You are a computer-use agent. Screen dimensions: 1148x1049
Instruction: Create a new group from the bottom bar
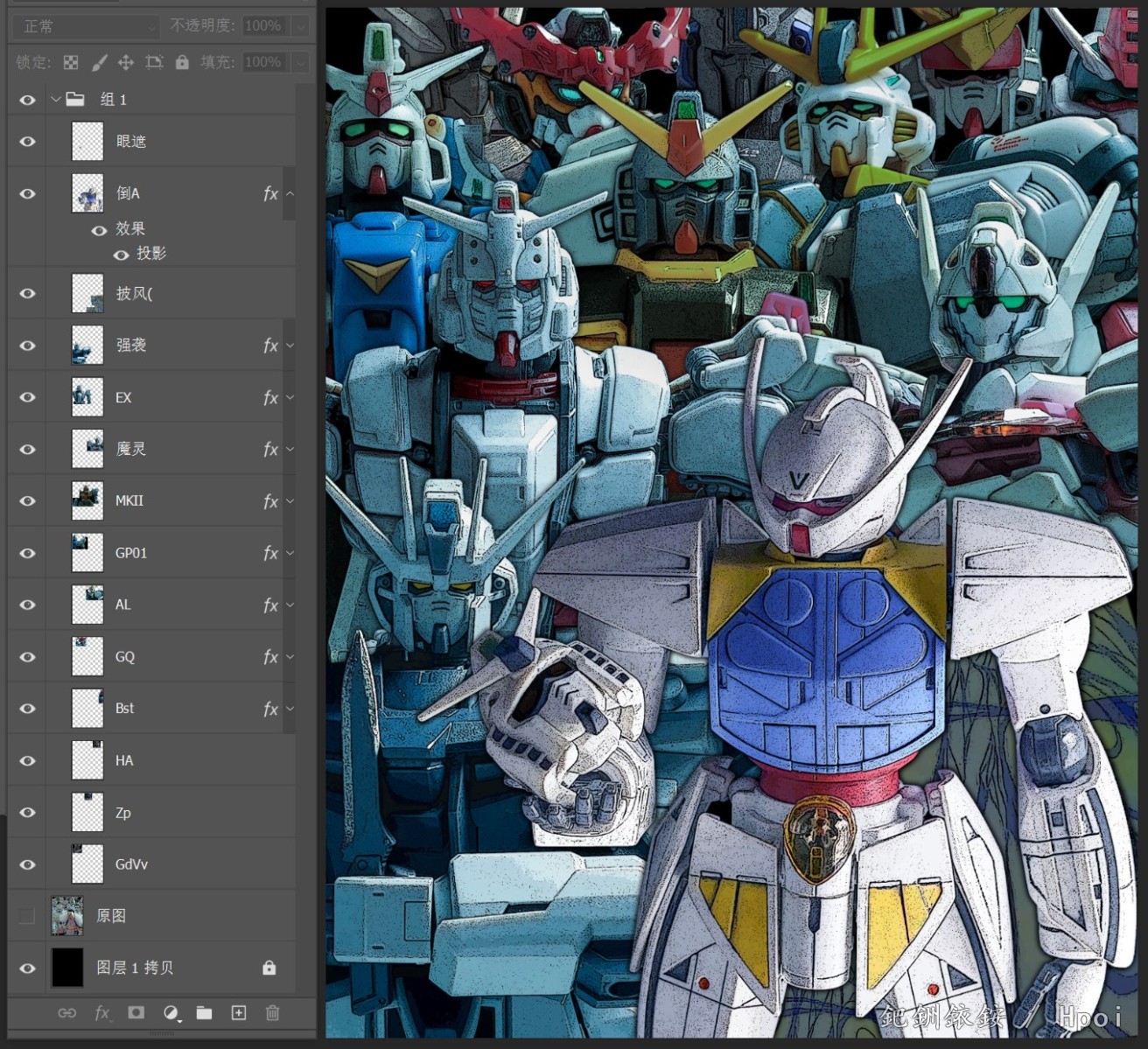[x=204, y=1013]
